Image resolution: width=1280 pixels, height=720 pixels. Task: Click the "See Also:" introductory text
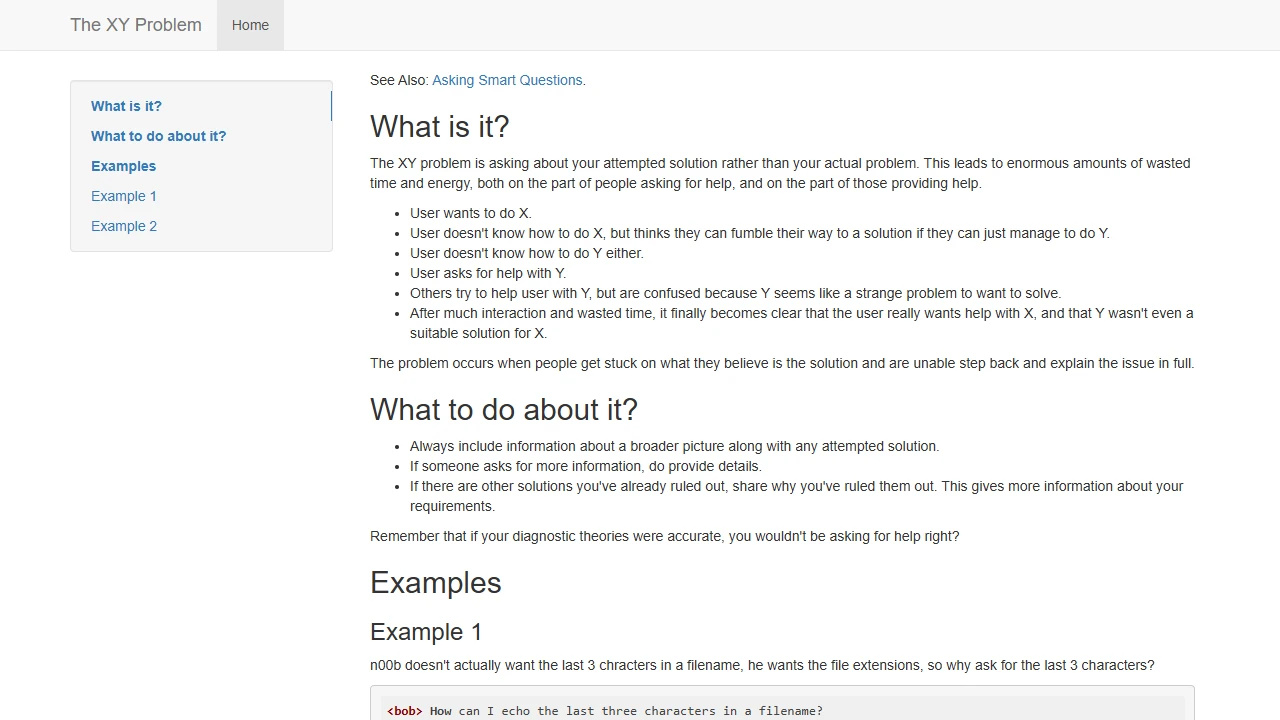pyautogui.click(x=398, y=80)
